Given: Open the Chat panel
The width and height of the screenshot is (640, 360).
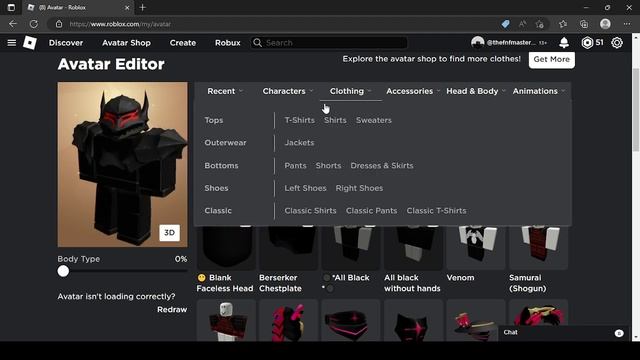Looking at the screenshot, I should (564, 333).
